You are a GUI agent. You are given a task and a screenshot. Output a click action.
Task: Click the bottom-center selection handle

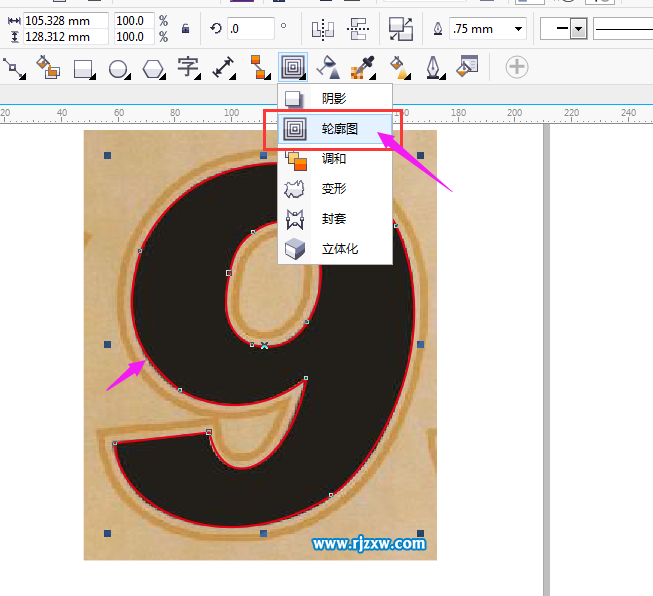coord(263,533)
